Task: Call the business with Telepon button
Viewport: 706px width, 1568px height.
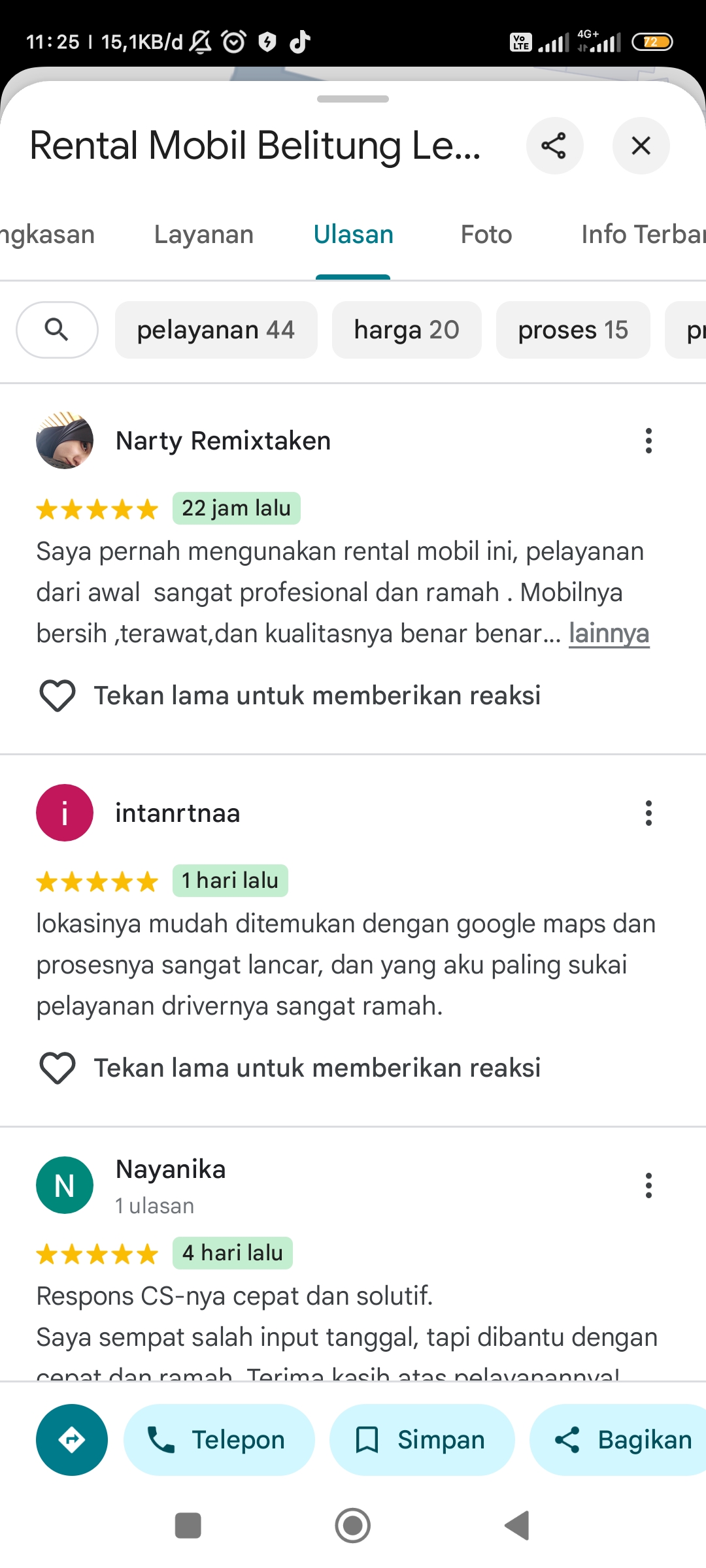Action: [219, 1440]
